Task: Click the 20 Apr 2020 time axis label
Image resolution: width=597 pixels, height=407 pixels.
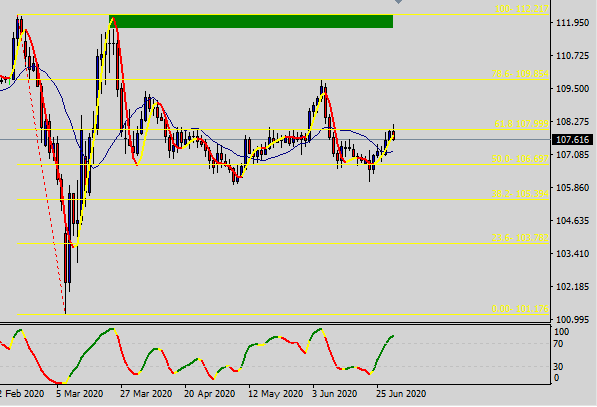Action: [209, 394]
